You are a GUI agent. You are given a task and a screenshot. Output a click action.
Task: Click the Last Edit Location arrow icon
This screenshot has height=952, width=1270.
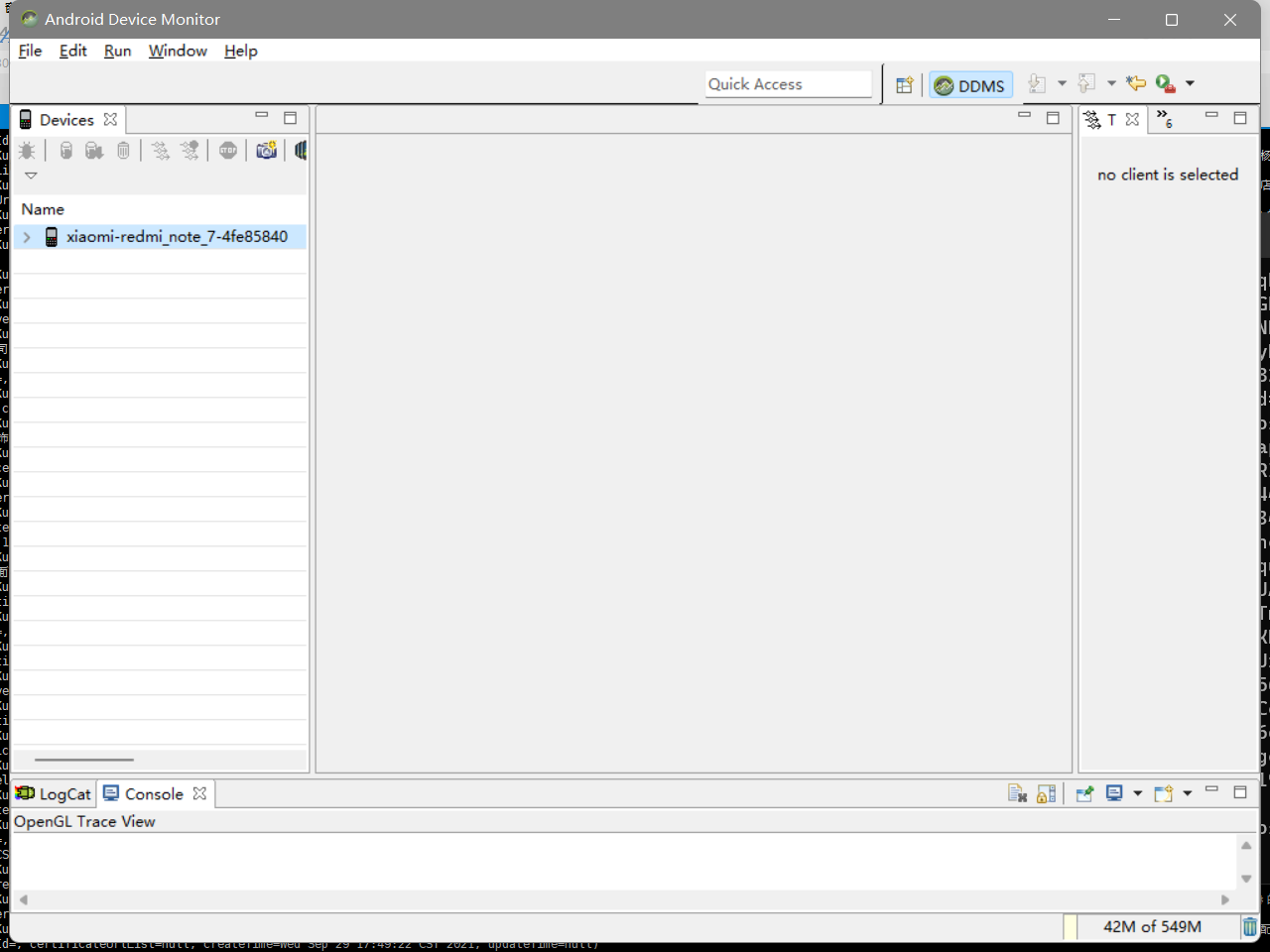tap(1136, 84)
